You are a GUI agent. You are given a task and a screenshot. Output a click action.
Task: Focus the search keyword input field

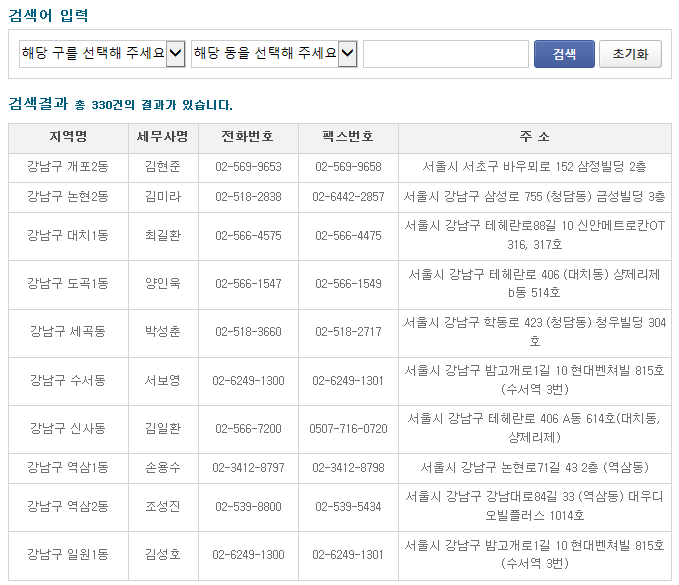pyautogui.click(x=446, y=54)
